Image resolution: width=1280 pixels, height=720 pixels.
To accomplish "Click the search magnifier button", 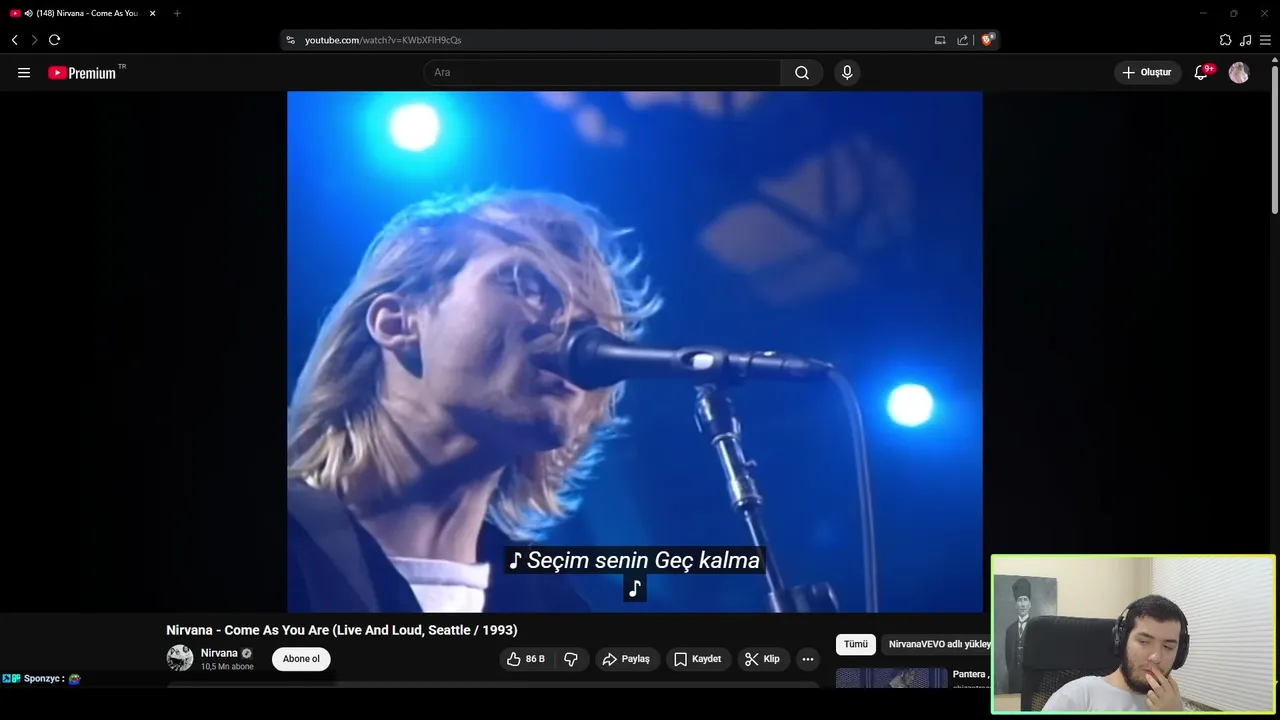I will tap(802, 73).
